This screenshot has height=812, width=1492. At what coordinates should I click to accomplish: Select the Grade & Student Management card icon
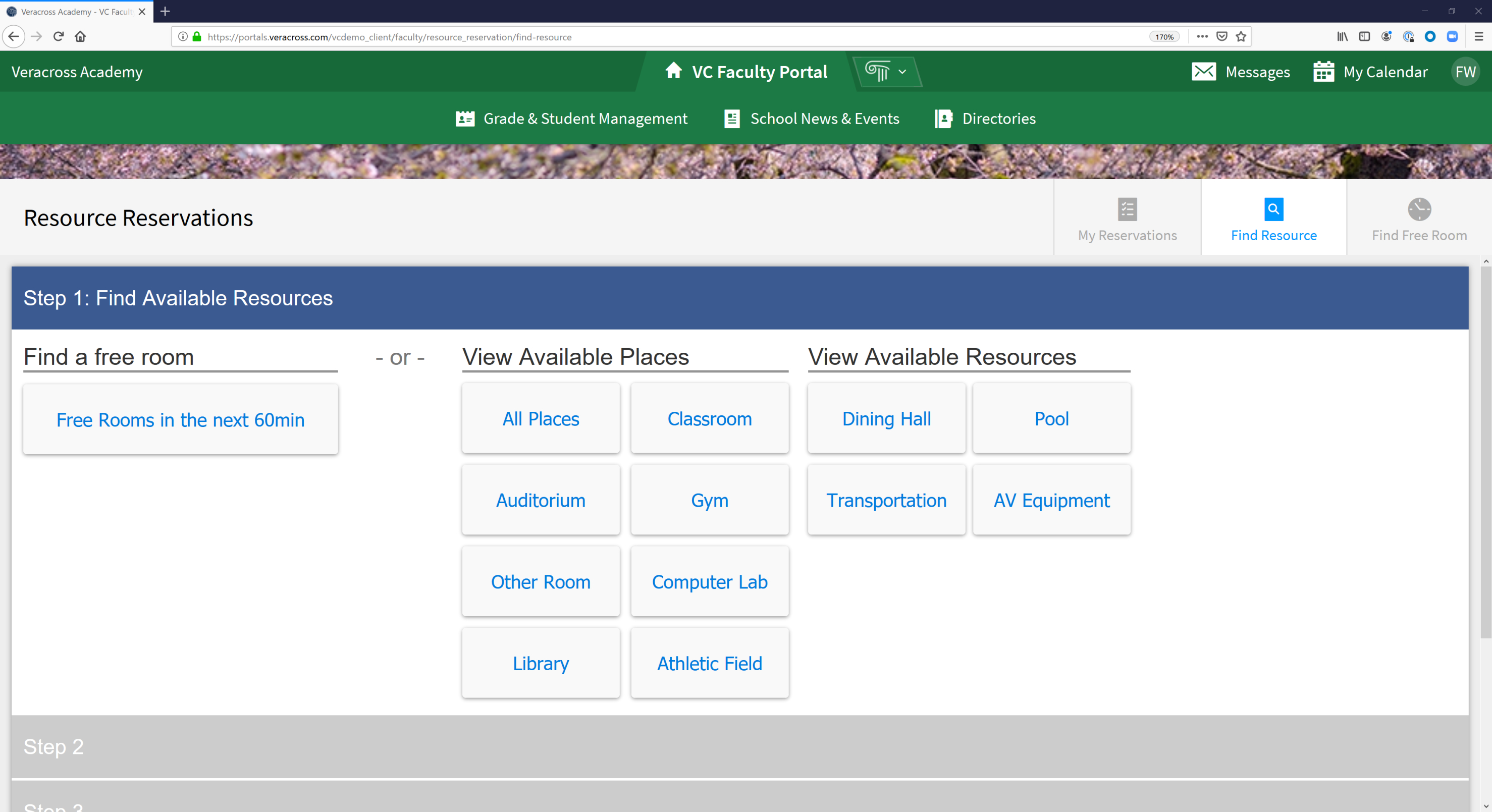point(464,118)
